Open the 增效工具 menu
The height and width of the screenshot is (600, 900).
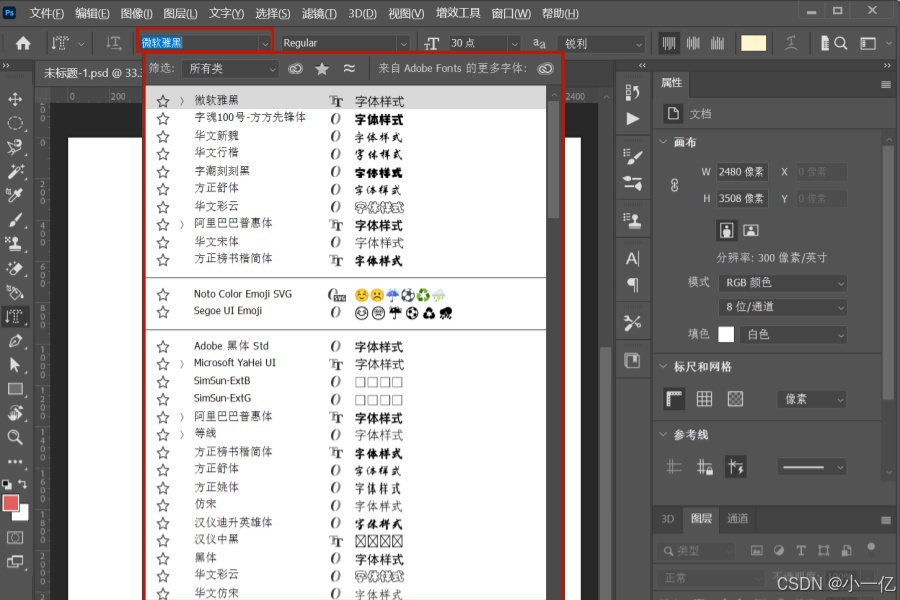coord(457,13)
